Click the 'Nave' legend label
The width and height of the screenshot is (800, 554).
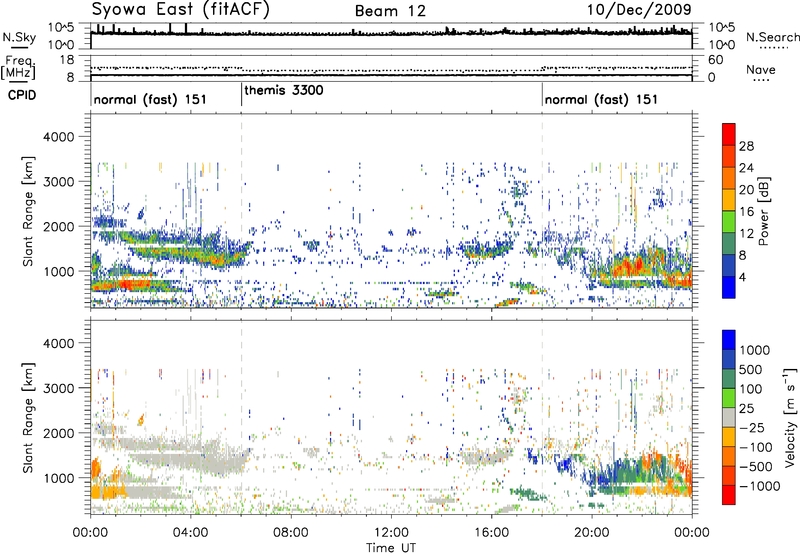point(761,70)
